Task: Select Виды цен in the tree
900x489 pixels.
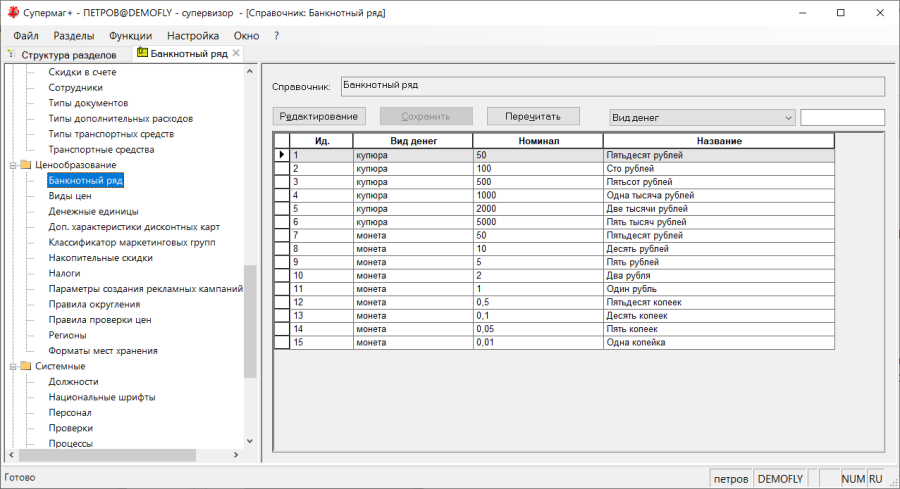Action: 69,196
